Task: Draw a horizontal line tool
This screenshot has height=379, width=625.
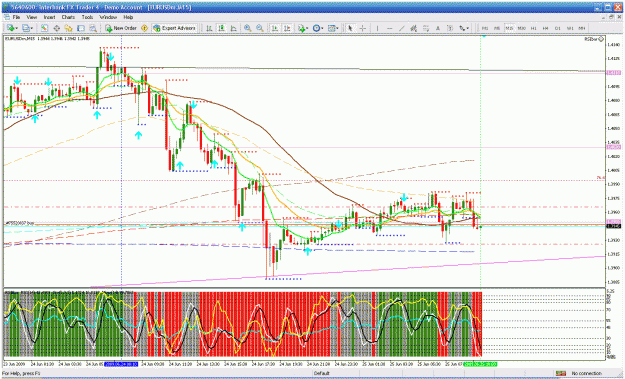Action: (390, 28)
